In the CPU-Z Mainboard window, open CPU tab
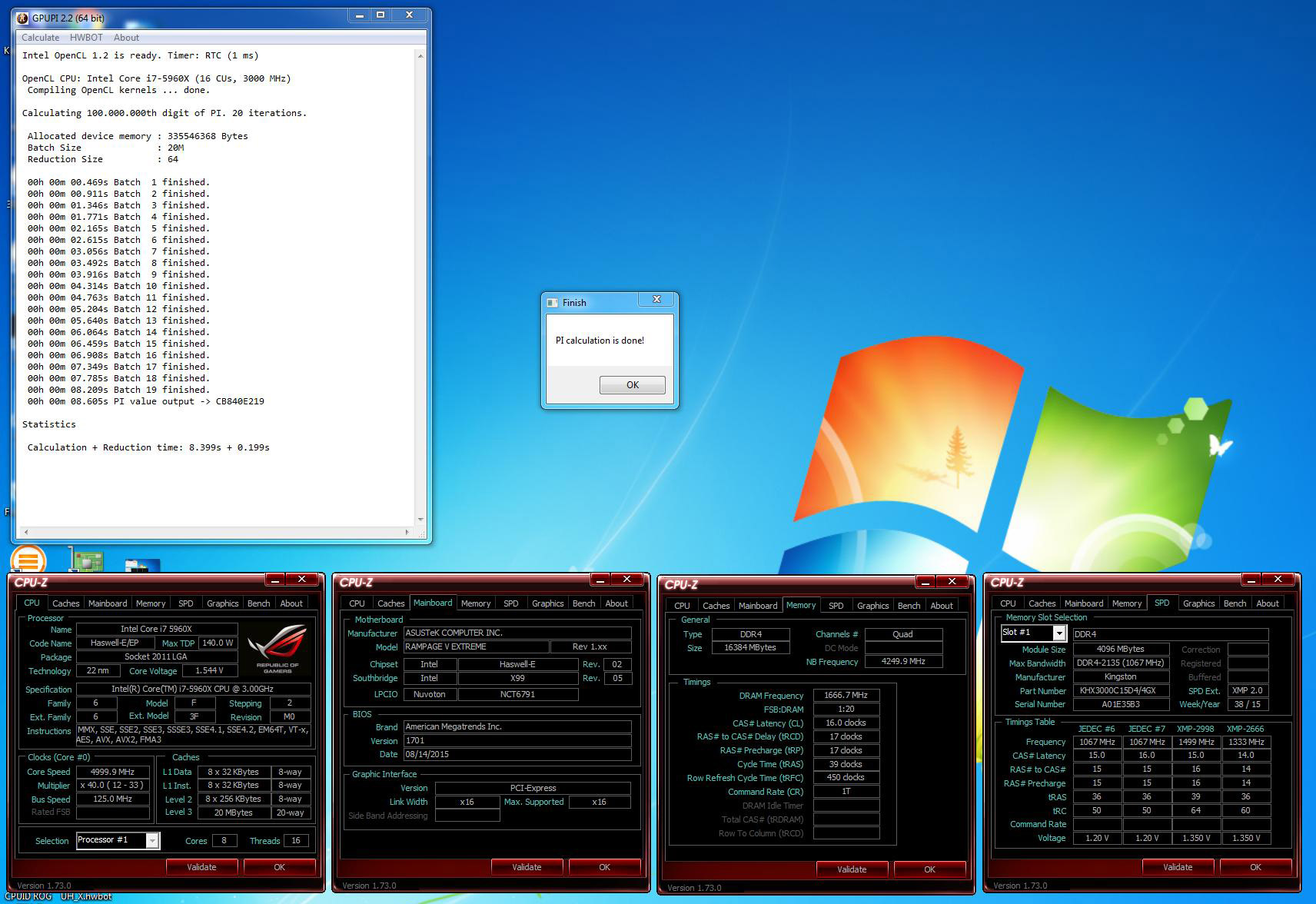 [x=357, y=603]
